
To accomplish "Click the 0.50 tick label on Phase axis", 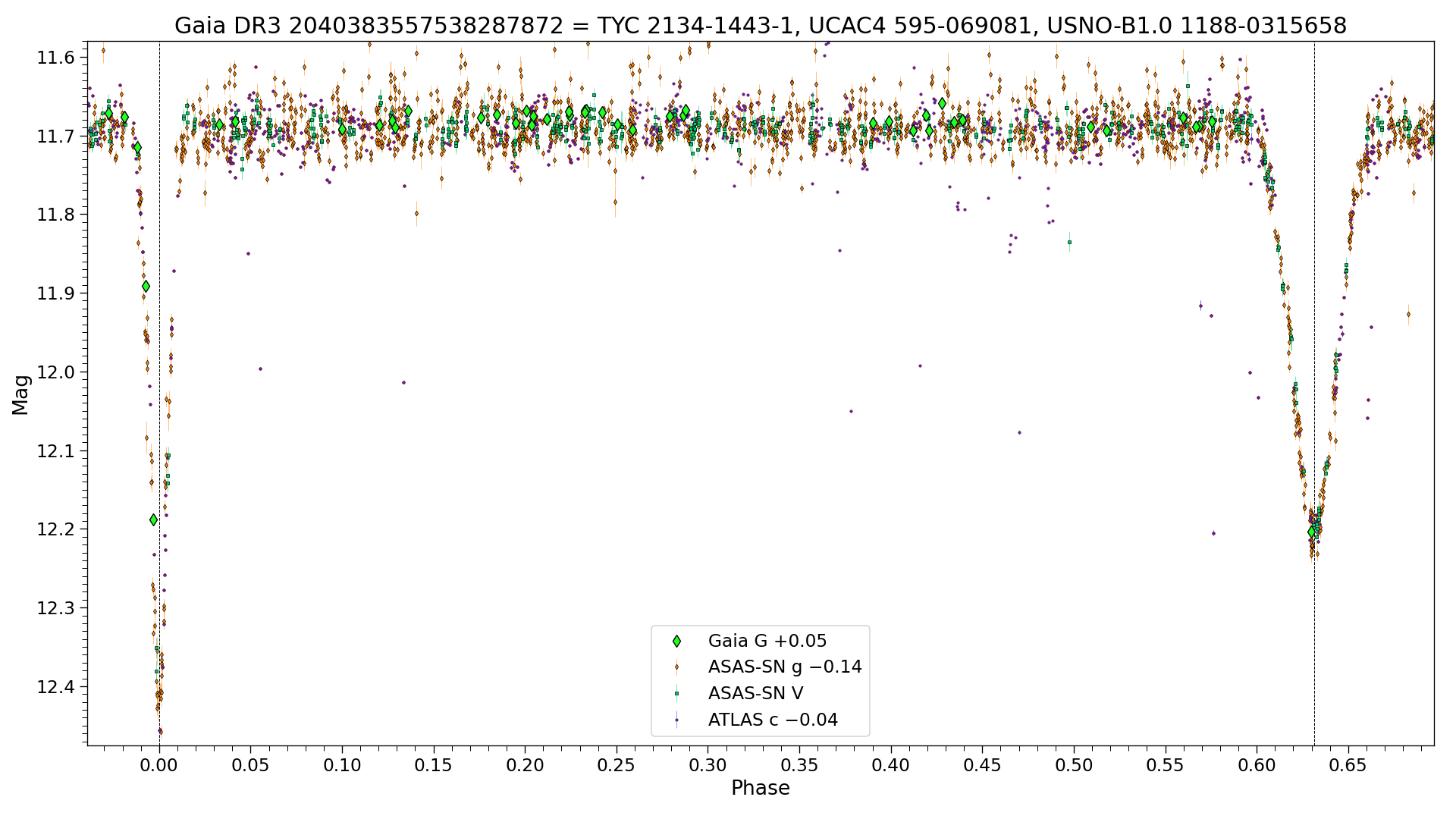I will coord(1074,766).
